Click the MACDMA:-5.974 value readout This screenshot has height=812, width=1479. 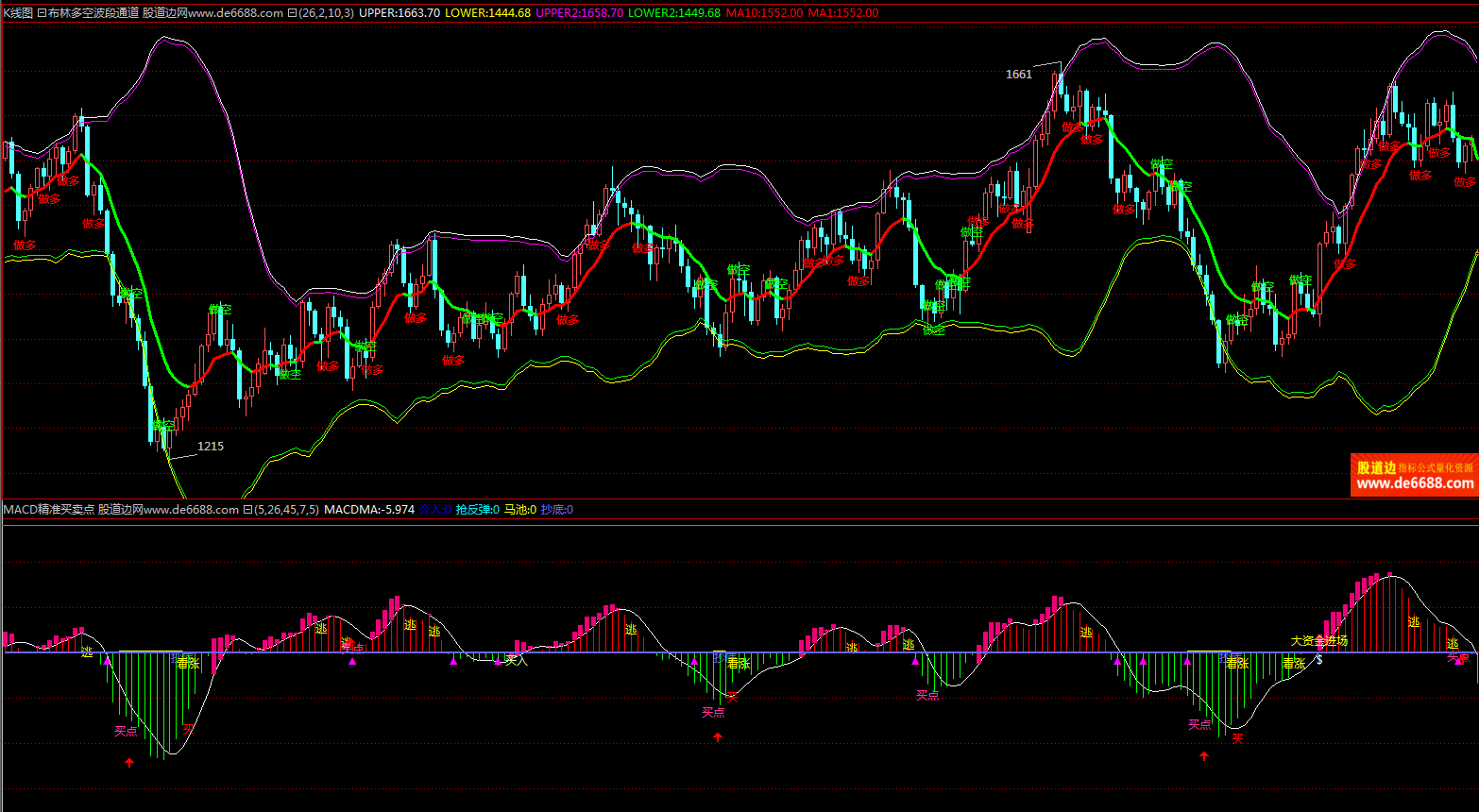[x=369, y=510]
